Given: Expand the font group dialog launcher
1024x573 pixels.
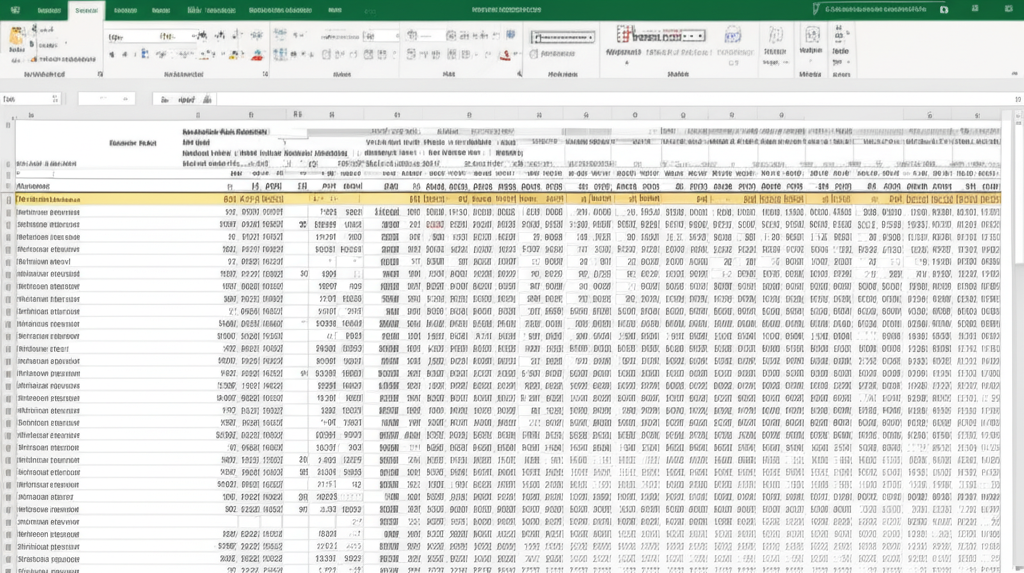Looking at the screenshot, I should (x=264, y=74).
